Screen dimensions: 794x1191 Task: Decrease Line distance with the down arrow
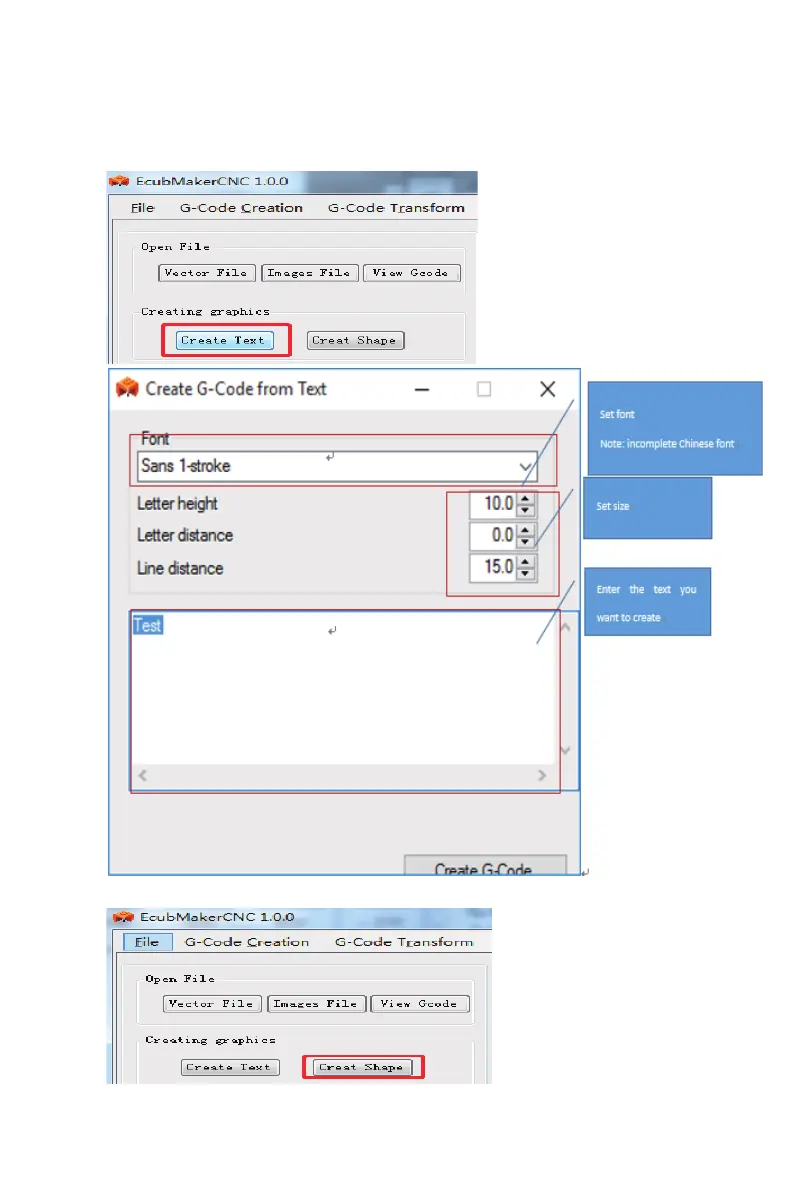(x=525, y=573)
